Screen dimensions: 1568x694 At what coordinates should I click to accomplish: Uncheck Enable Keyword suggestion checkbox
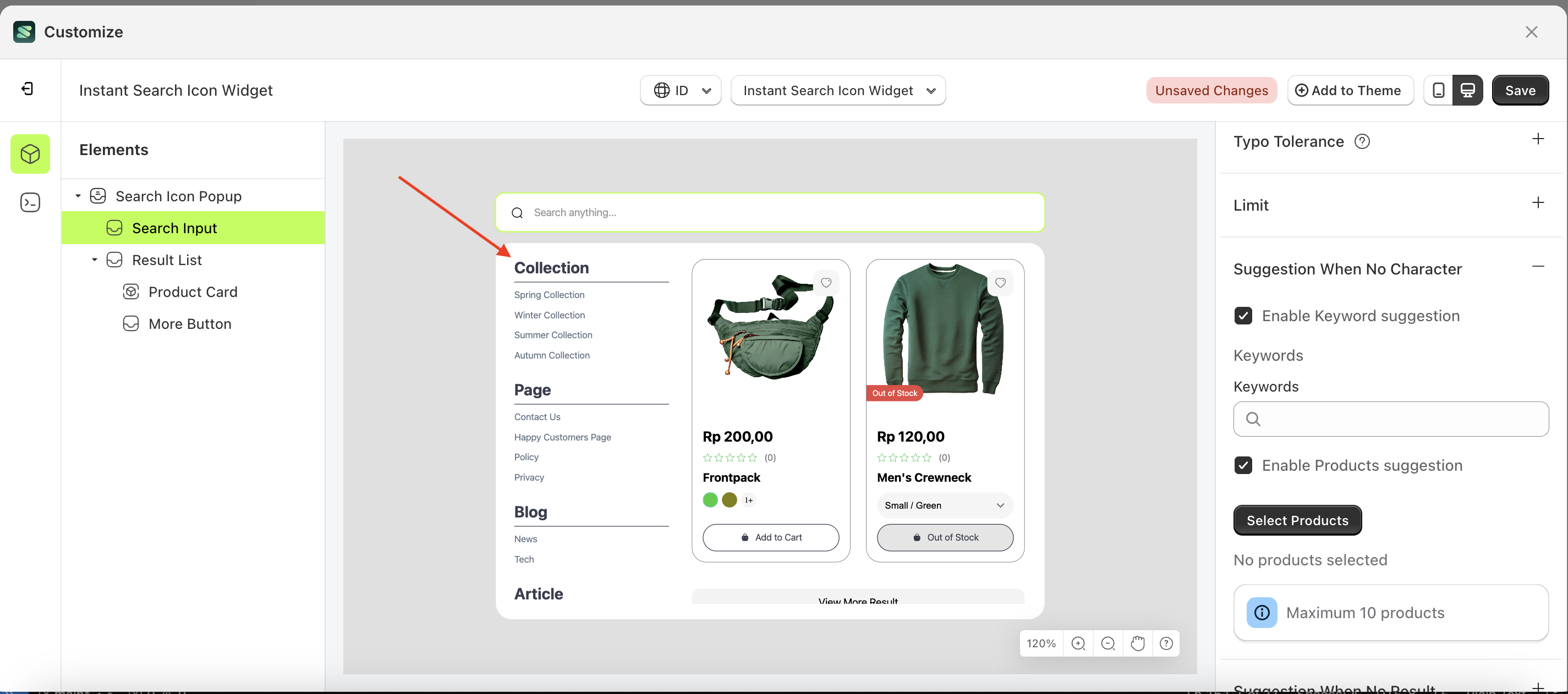[1243, 316]
